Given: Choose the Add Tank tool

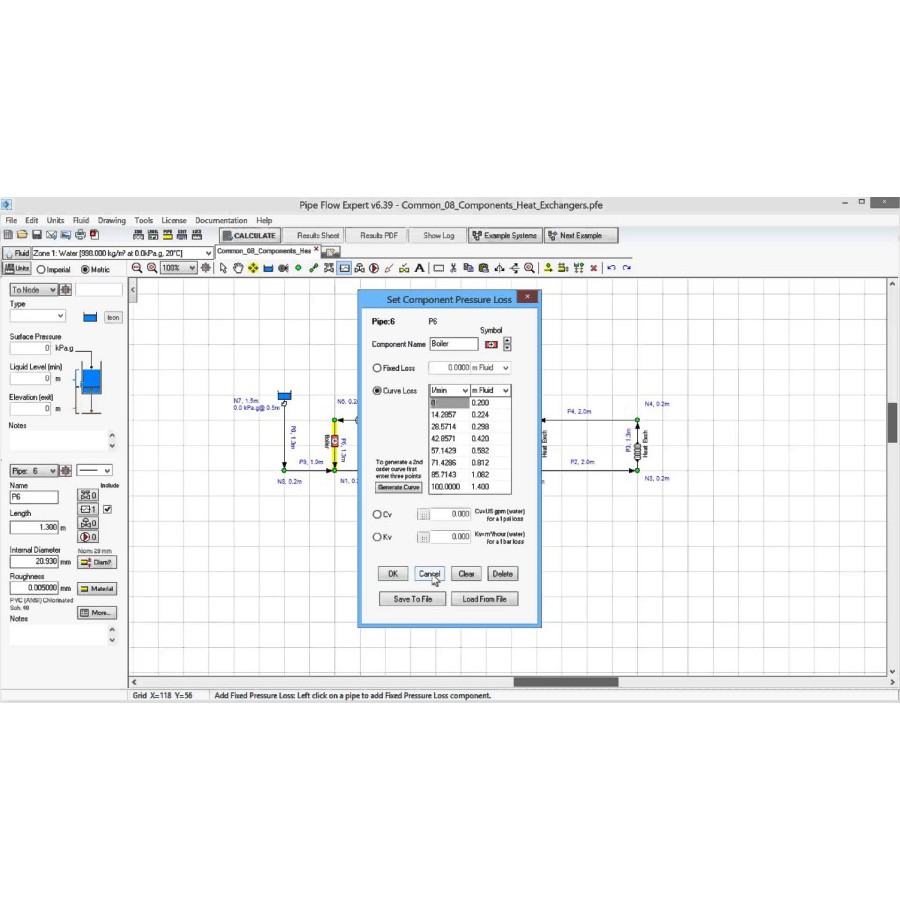Looking at the screenshot, I should click(268, 268).
